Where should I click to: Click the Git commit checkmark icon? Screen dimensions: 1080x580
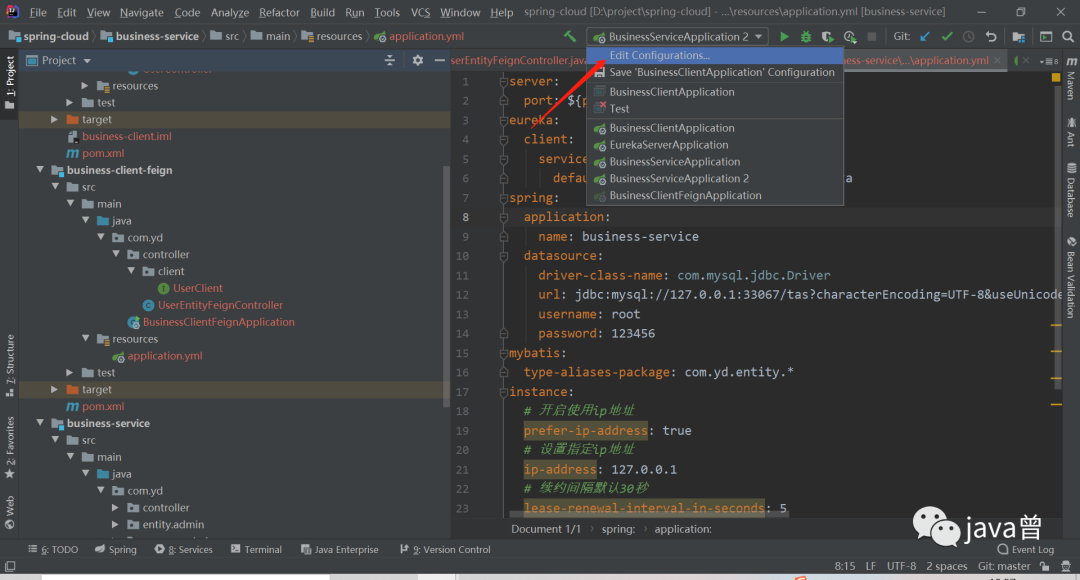[x=947, y=37]
